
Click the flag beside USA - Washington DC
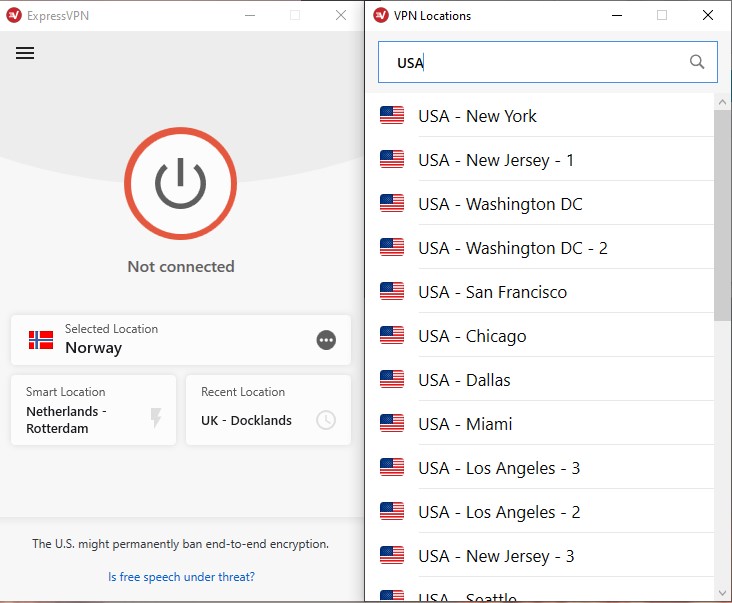tap(392, 203)
